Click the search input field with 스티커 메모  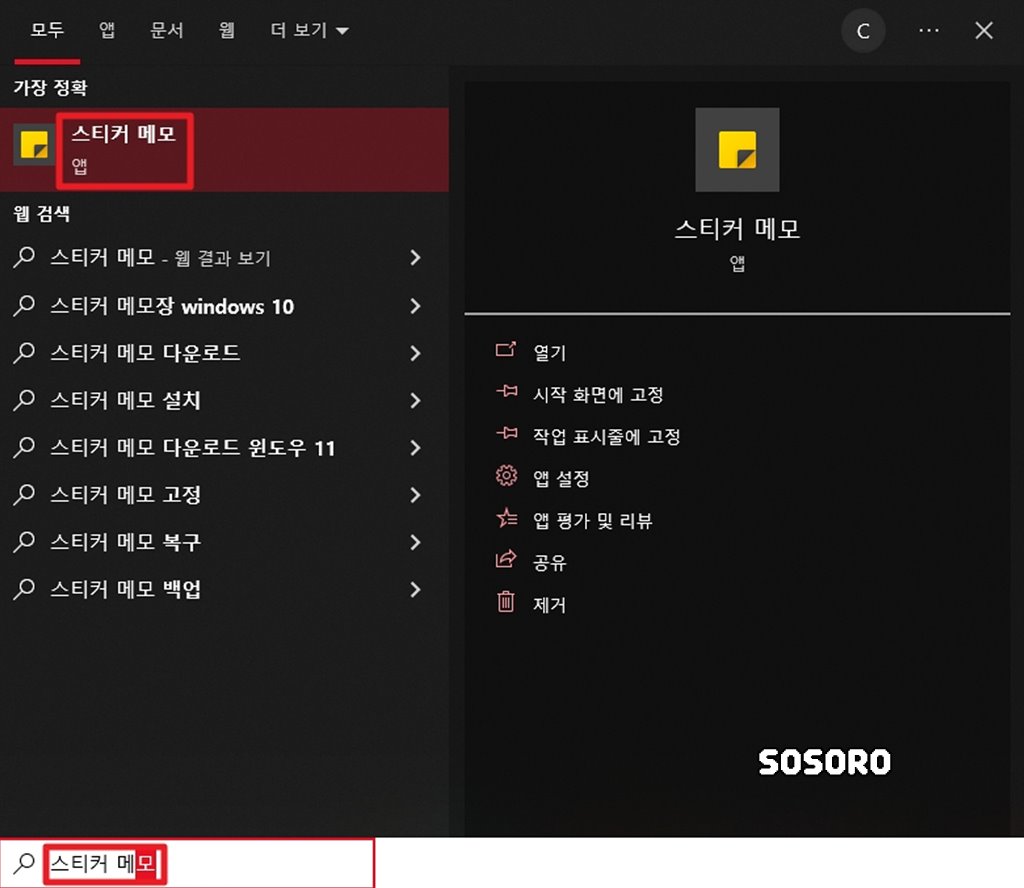pyautogui.click(x=187, y=863)
